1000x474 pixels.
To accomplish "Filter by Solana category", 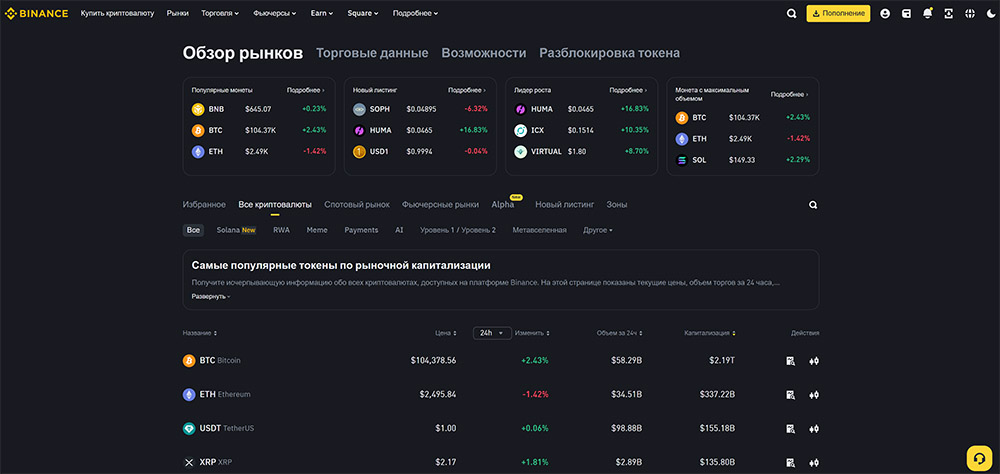I will tap(236, 230).
